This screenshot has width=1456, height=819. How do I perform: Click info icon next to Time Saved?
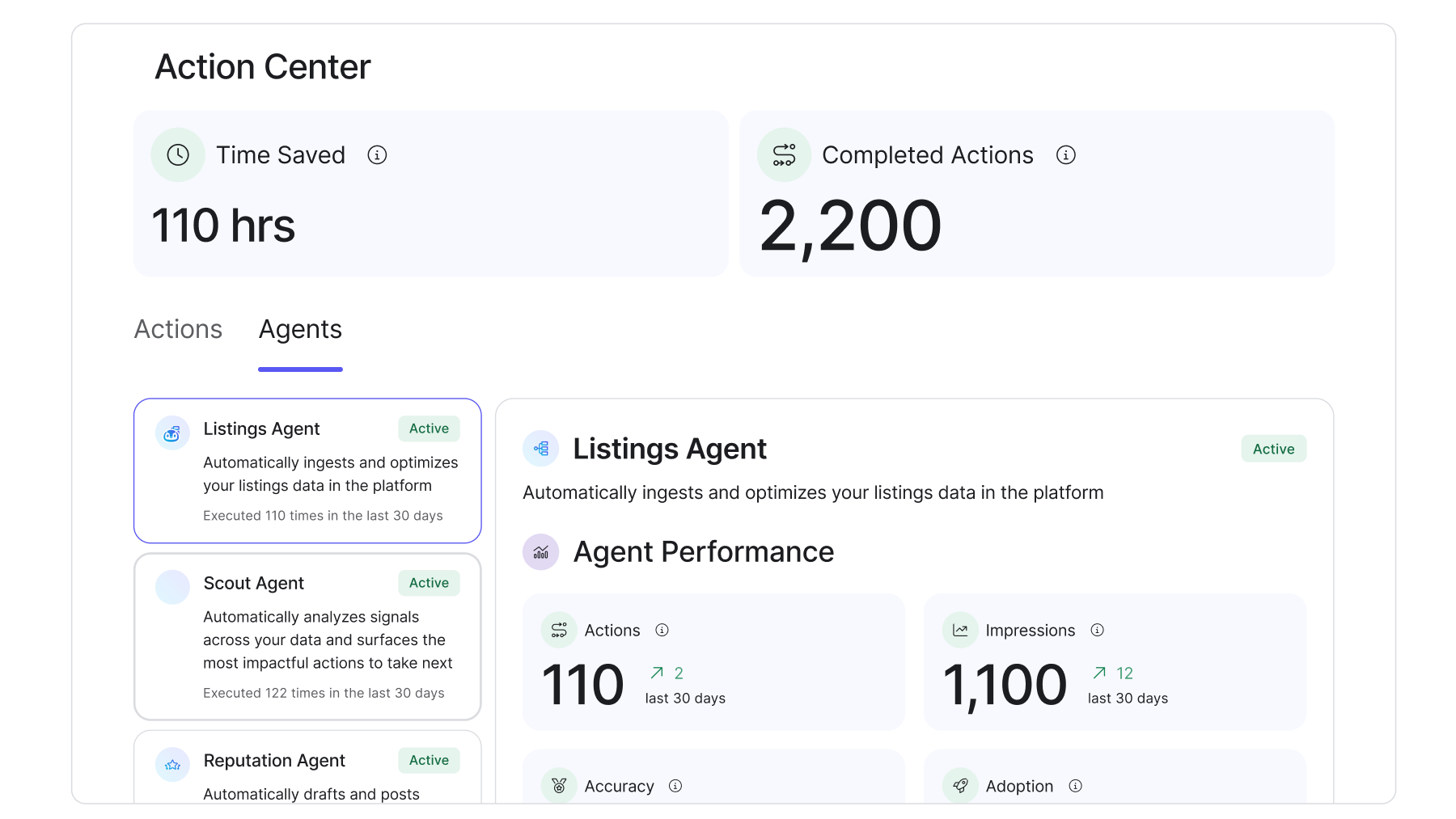377,154
